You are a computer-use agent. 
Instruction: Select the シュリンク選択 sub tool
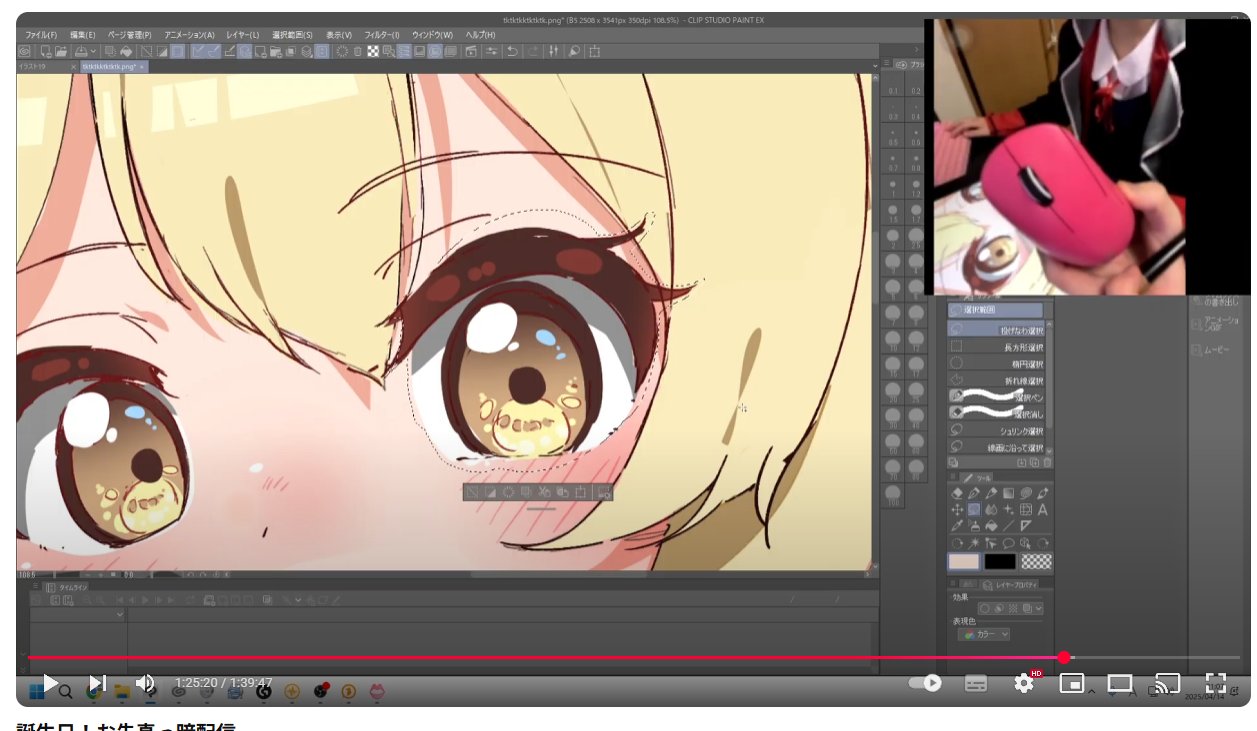(x=996, y=430)
